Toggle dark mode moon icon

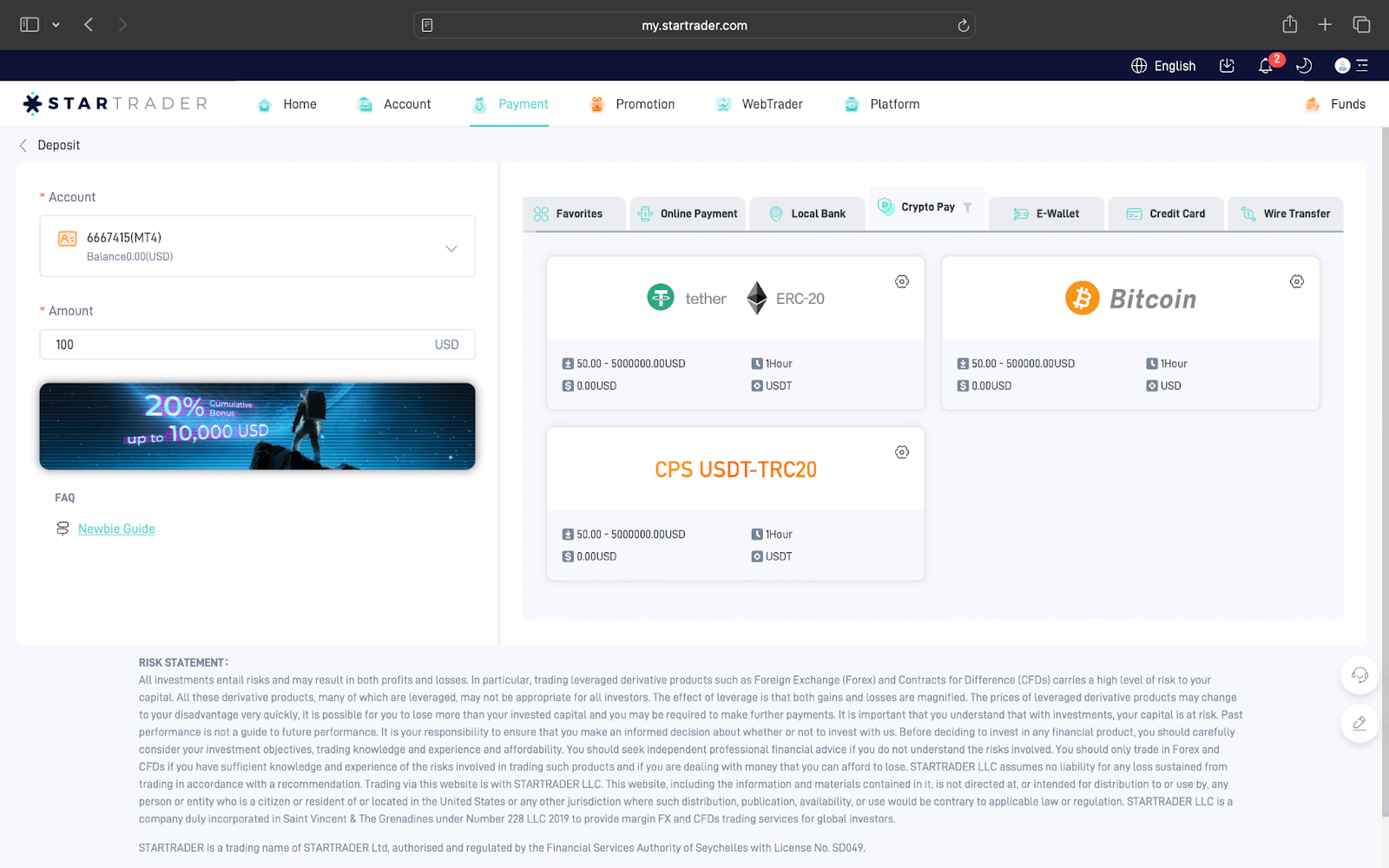1303,66
